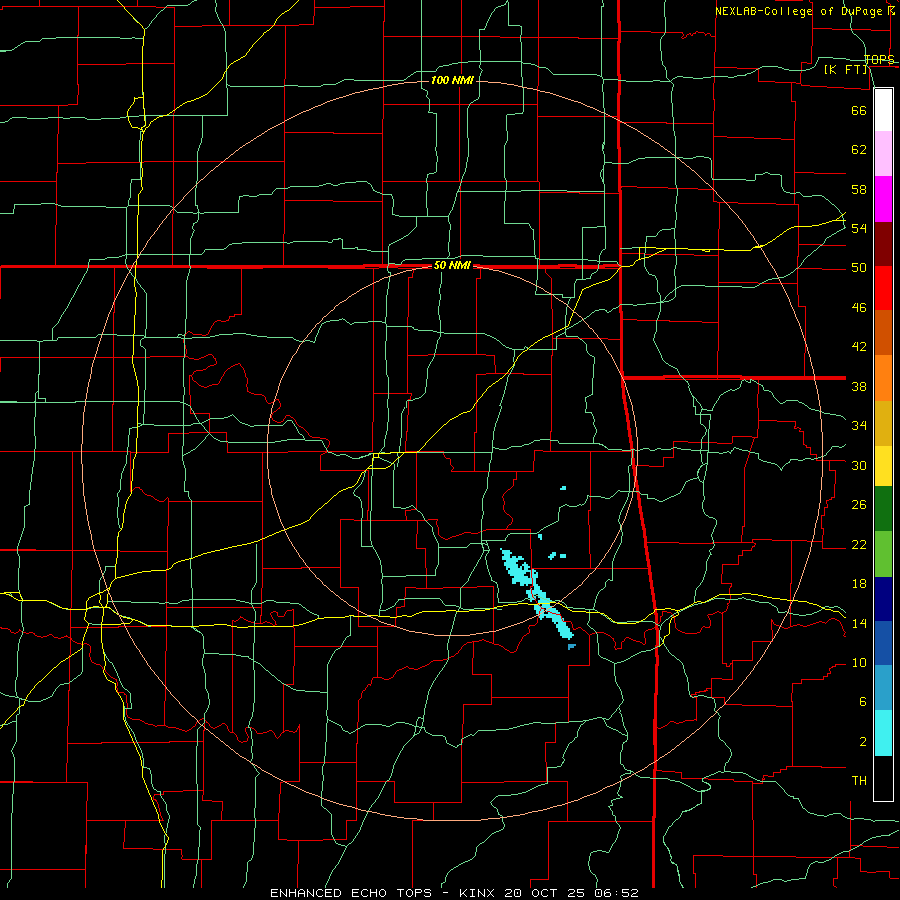This screenshot has width=900, height=900.
Task: Click the TOPS legend title
Action: 879,59
